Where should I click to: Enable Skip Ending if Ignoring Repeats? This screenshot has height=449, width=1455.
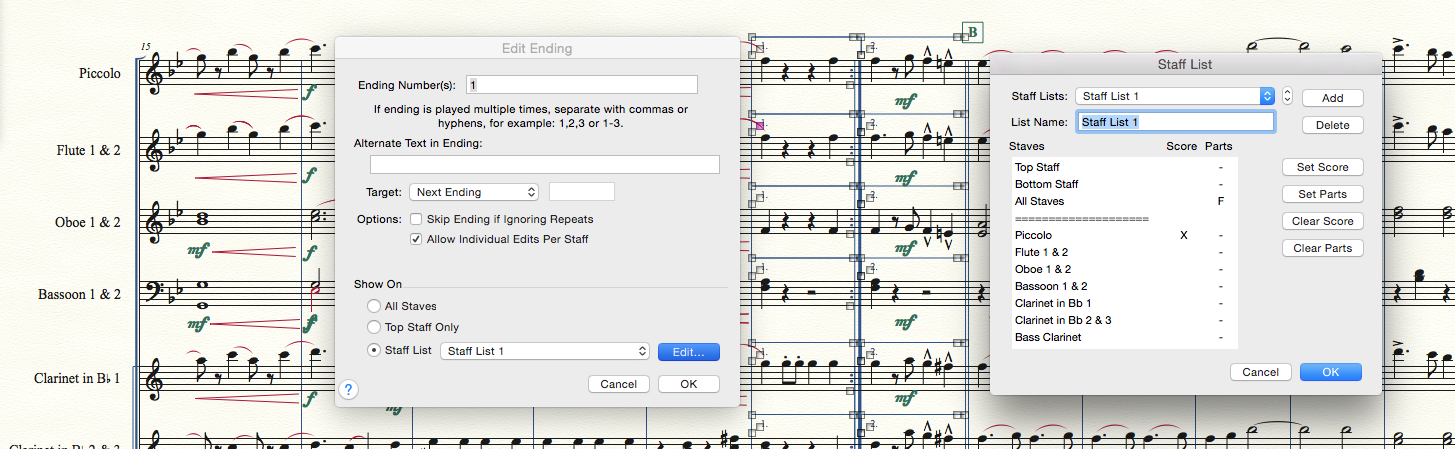coord(416,219)
